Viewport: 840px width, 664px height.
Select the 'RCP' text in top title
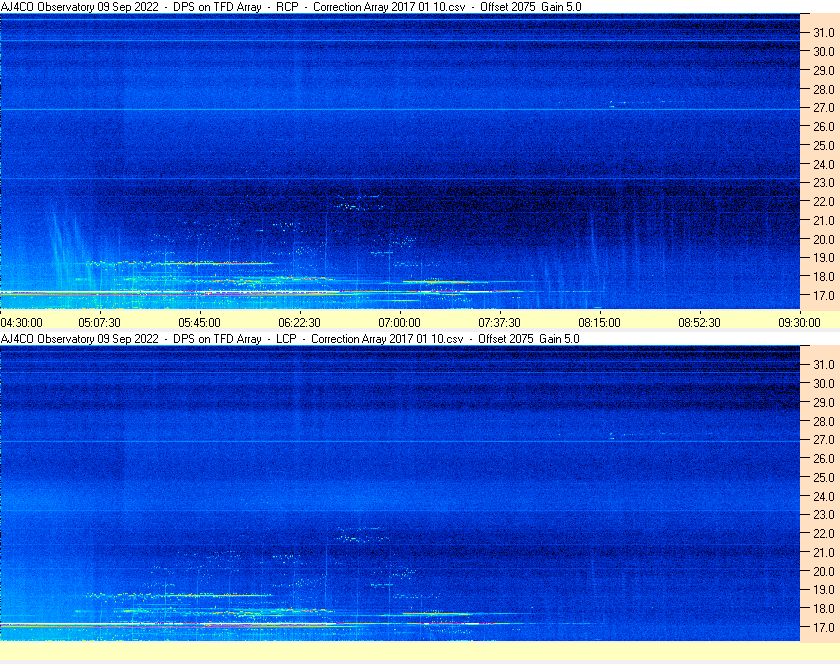[x=287, y=7]
